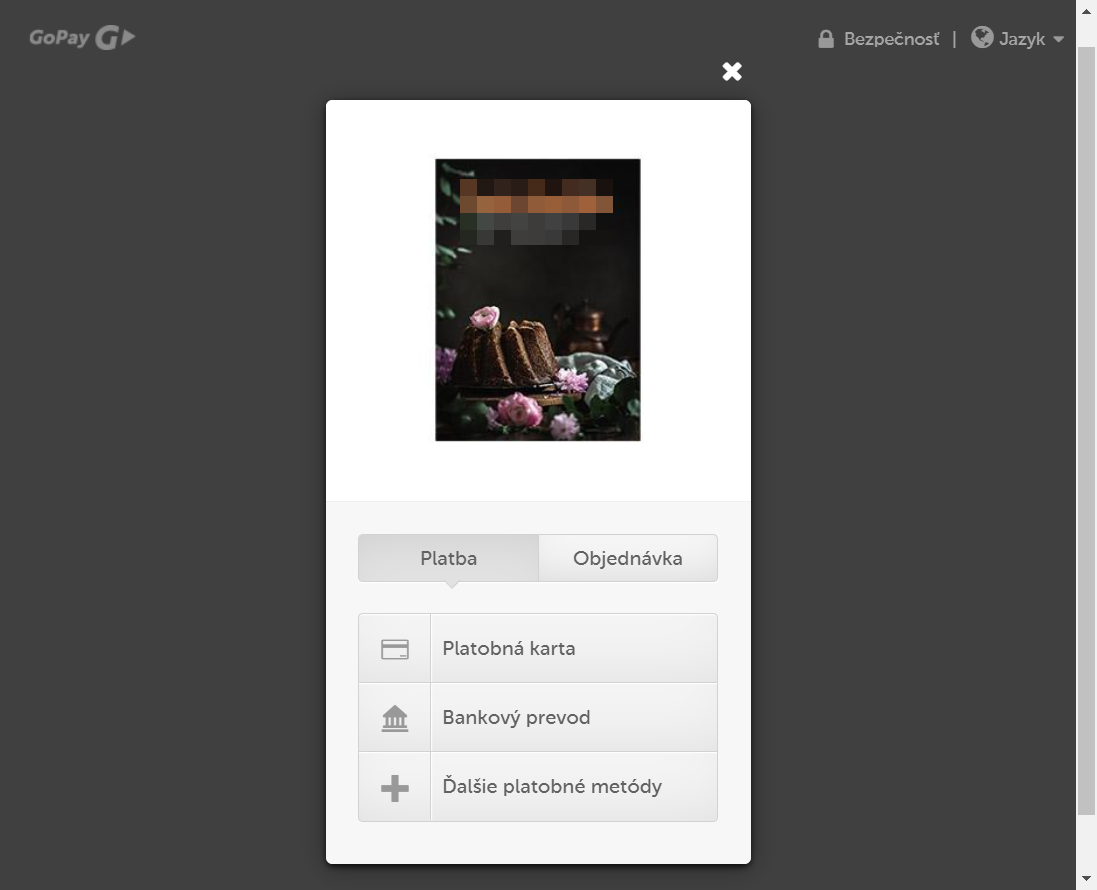Open Ďalšie platobné metódy options
1097x890 pixels.
[x=552, y=786]
